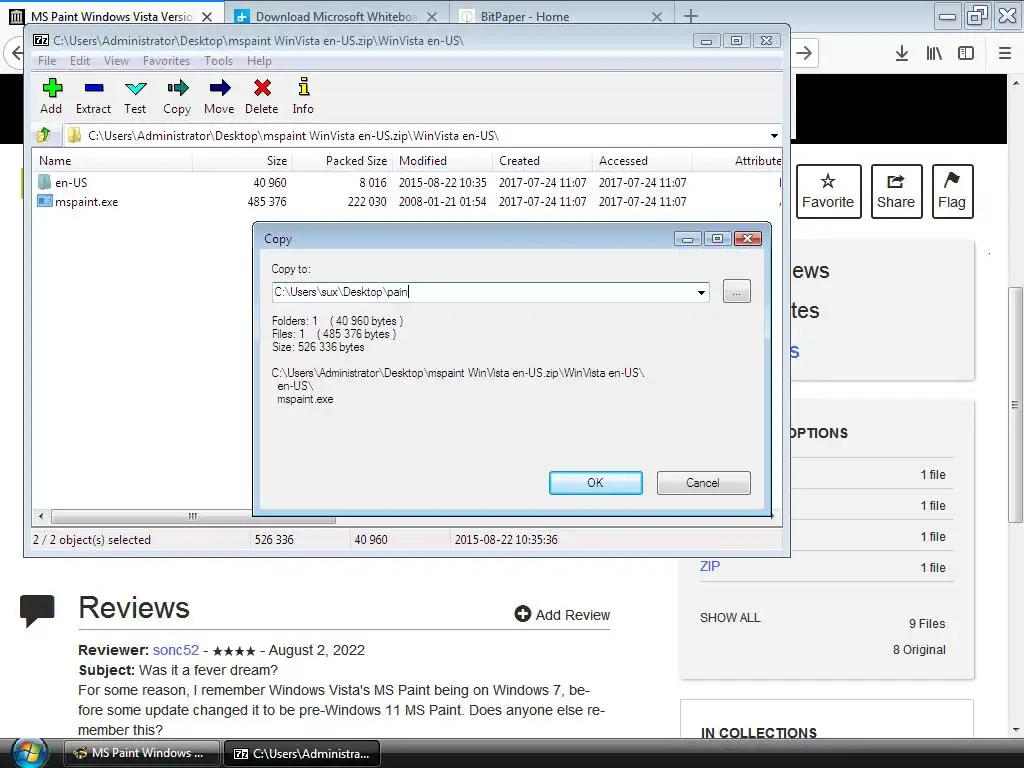
Task: Expand the Copy to path dropdown
Action: (x=701, y=292)
